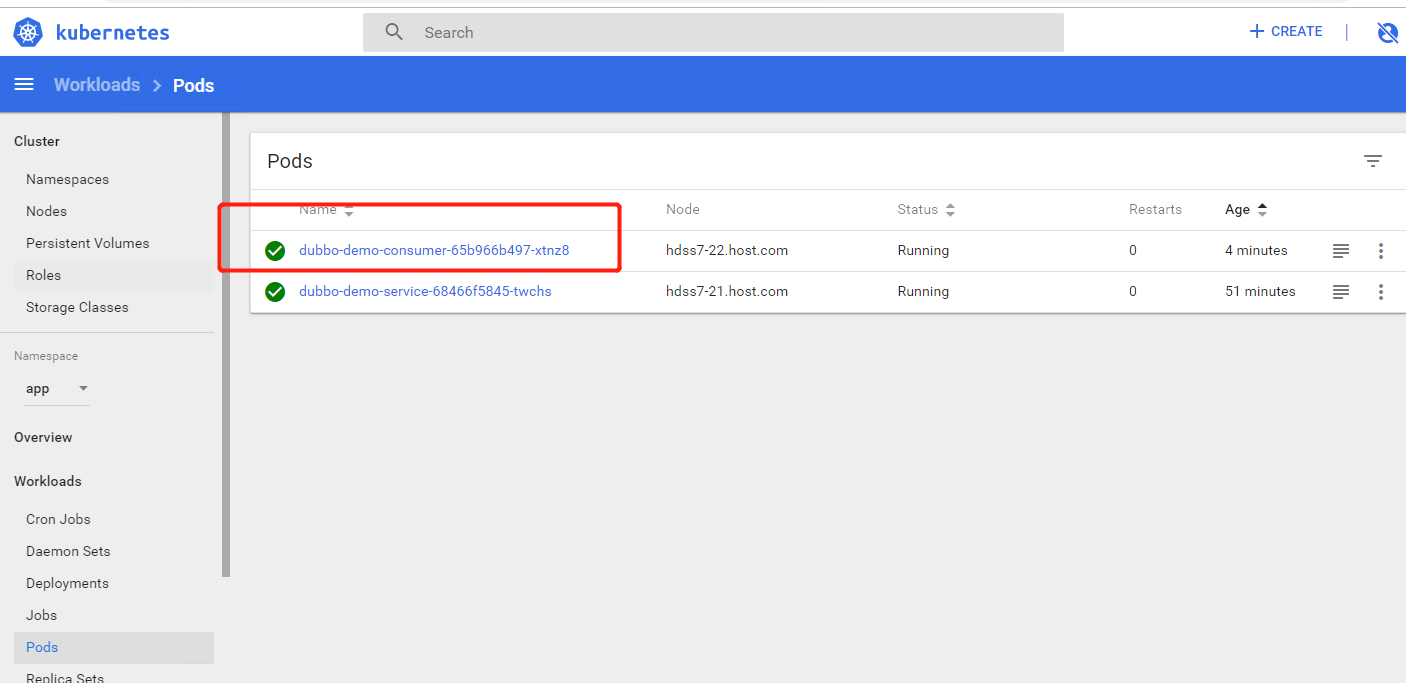Image resolution: width=1406 pixels, height=683 pixels.
Task: Open logs icon for dubbo-demo-consumer pod
Action: (1341, 251)
